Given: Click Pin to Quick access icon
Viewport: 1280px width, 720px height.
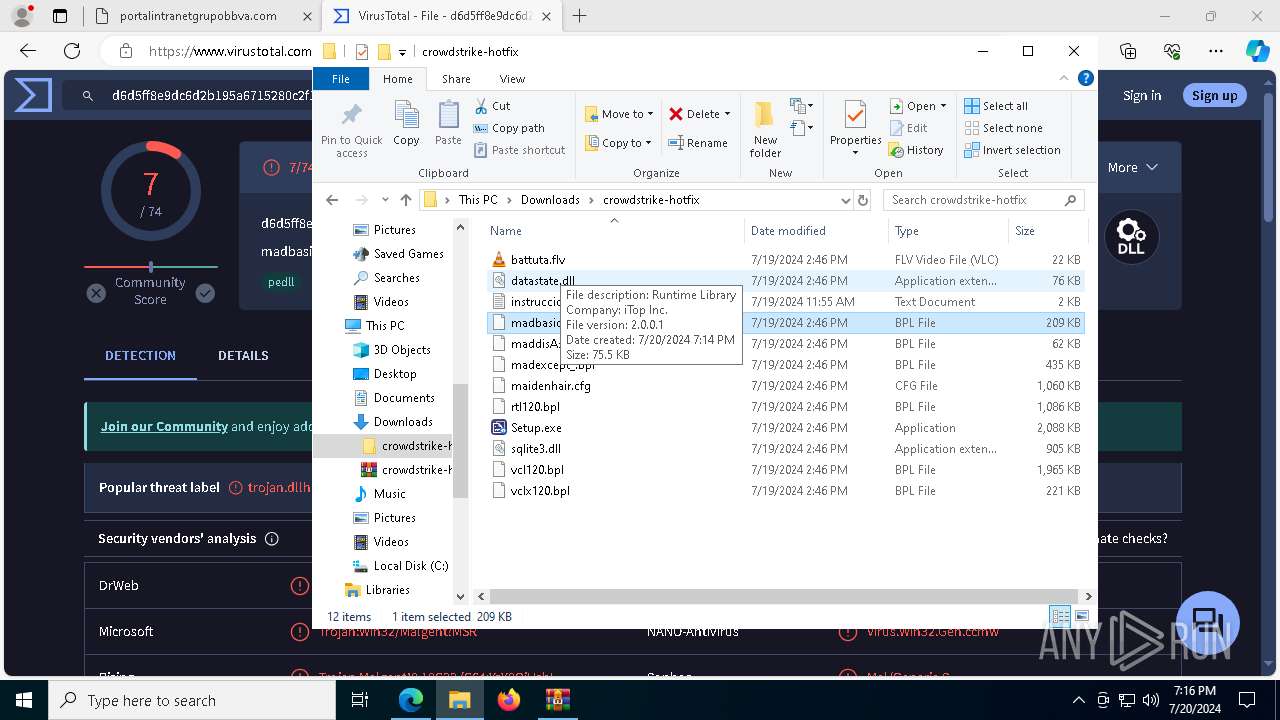Looking at the screenshot, I should coord(351,129).
